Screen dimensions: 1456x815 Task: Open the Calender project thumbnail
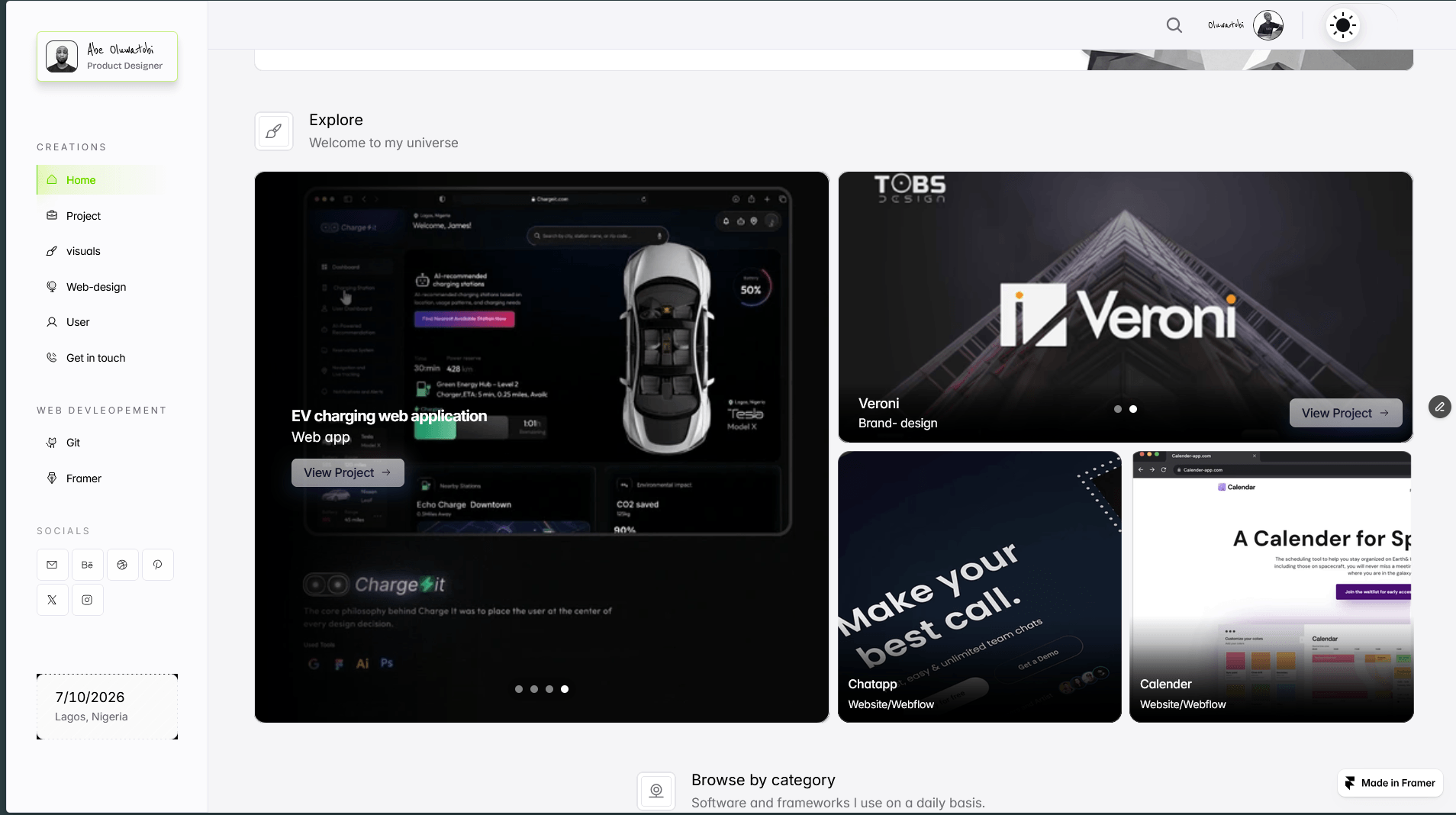click(x=1271, y=587)
